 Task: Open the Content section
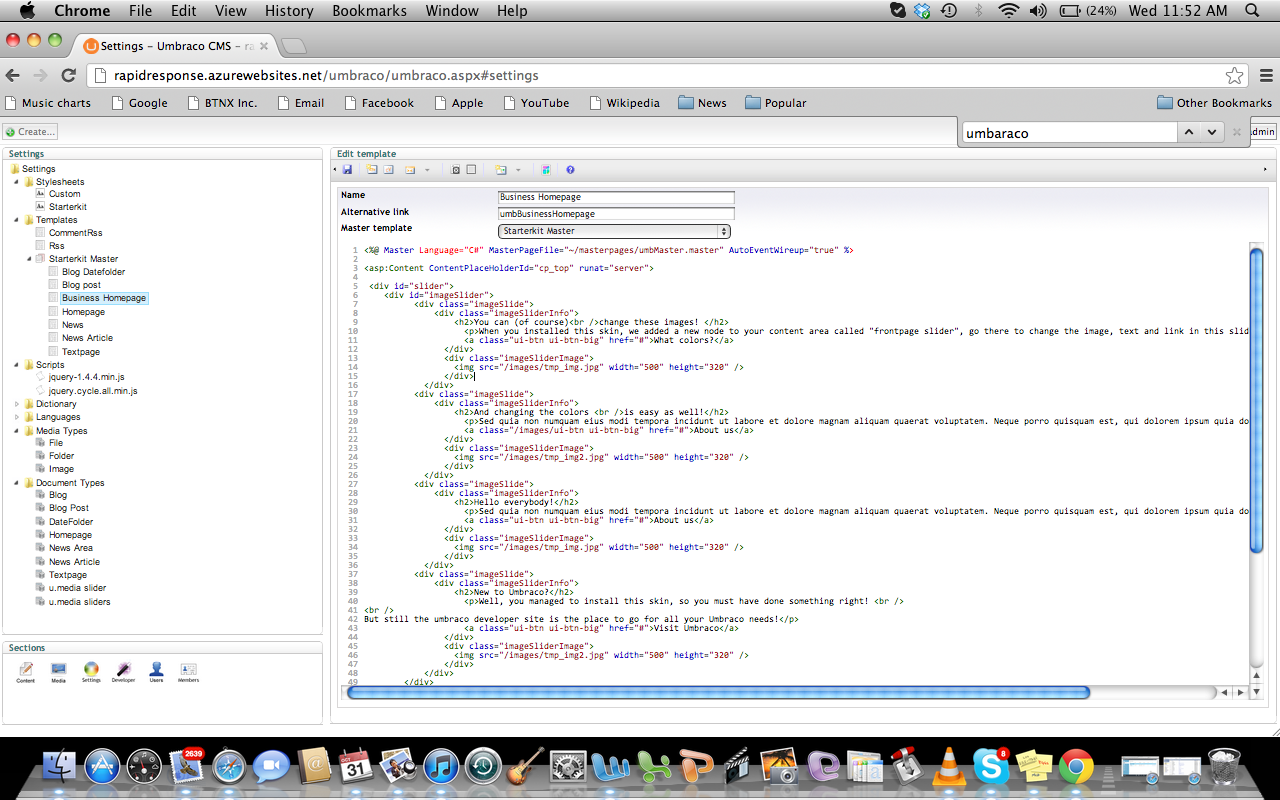[26, 672]
